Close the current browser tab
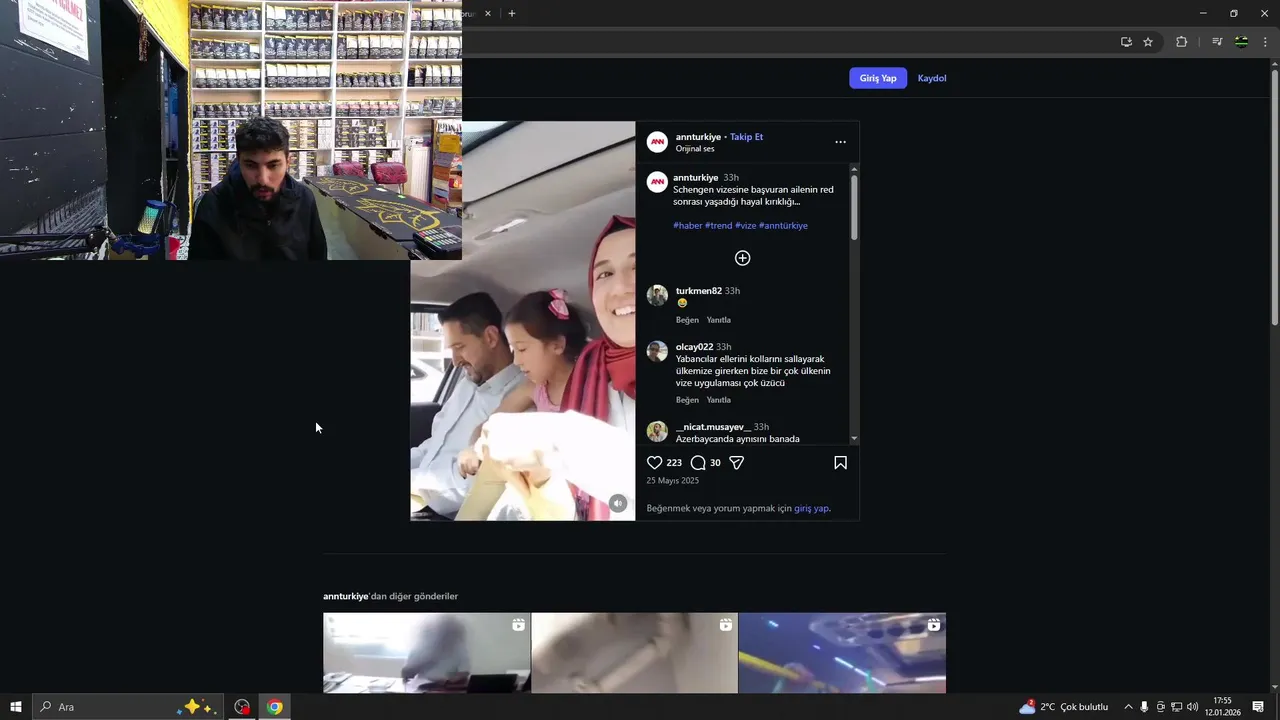Screen dimensions: 1280x720 pyautogui.click(x=488, y=14)
